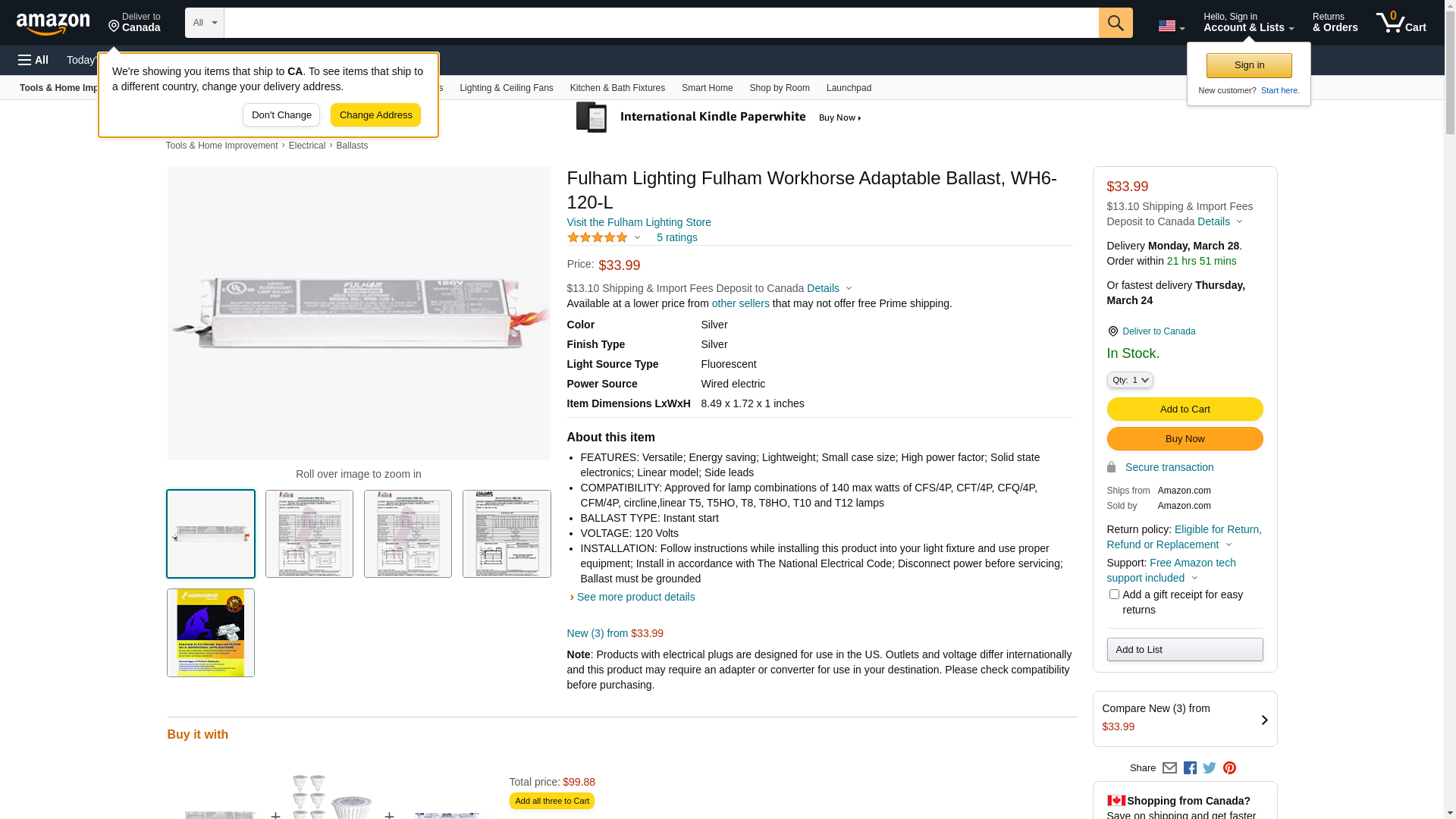
Task: Open Lighting & Ceiling Fans tab
Action: [x=506, y=88]
